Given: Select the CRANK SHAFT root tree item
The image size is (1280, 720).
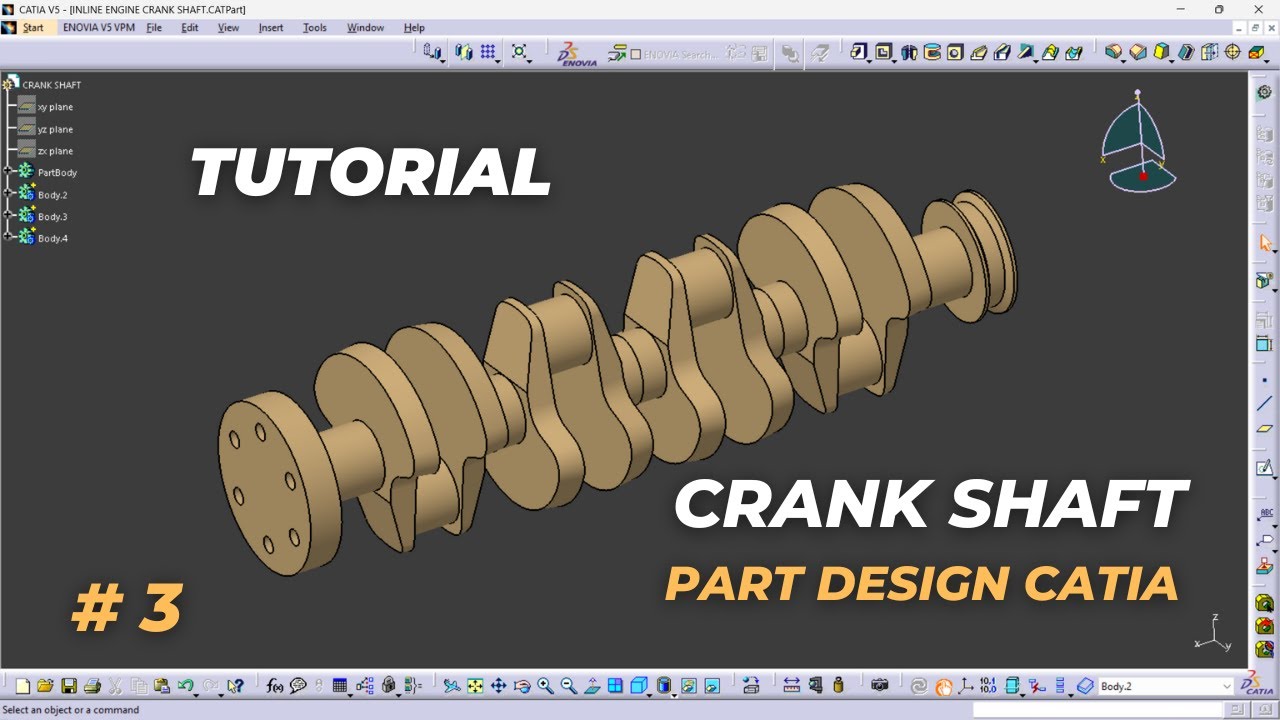Looking at the screenshot, I should coord(52,85).
